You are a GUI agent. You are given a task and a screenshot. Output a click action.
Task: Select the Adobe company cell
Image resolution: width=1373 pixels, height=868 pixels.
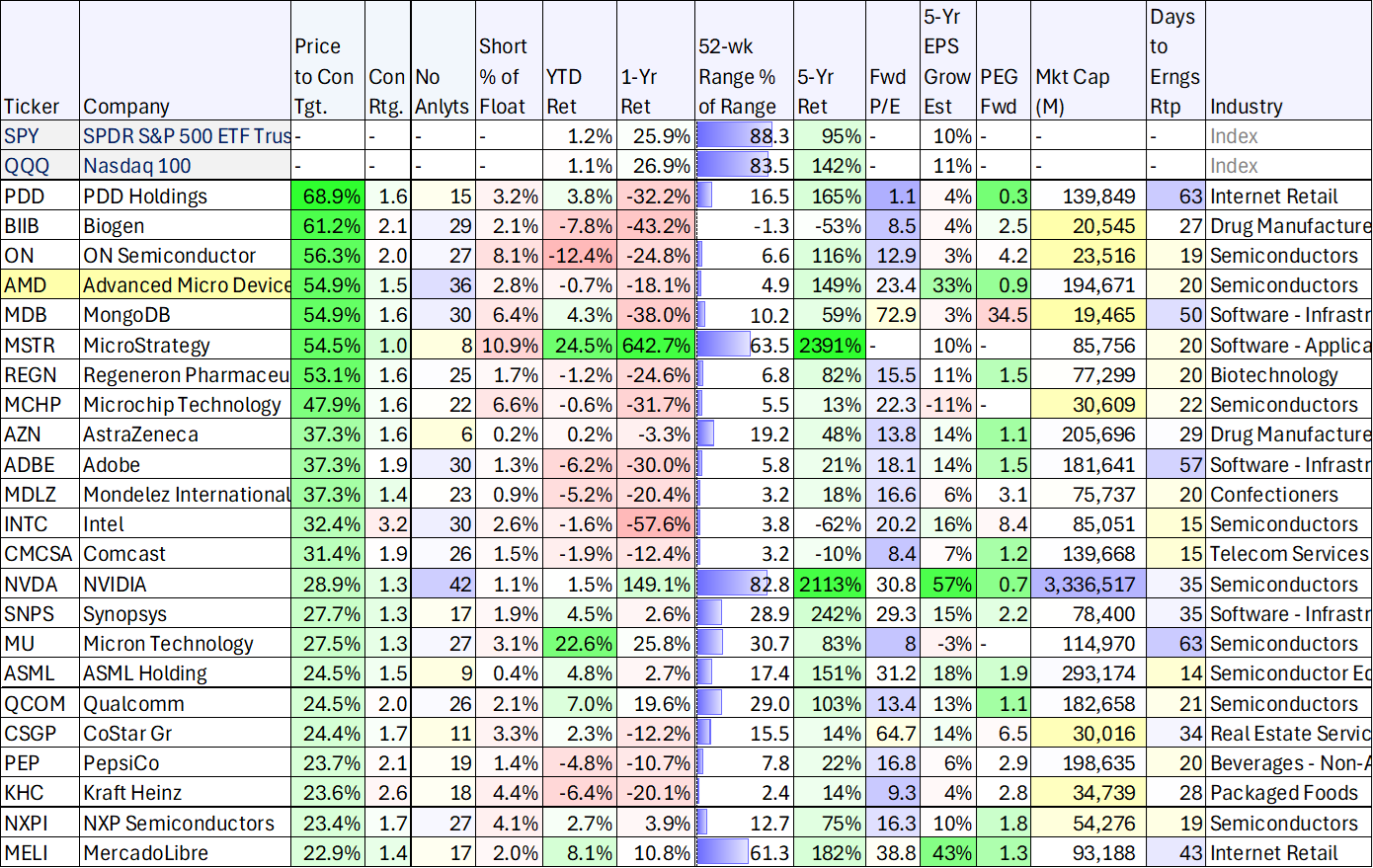[x=186, y=464]
